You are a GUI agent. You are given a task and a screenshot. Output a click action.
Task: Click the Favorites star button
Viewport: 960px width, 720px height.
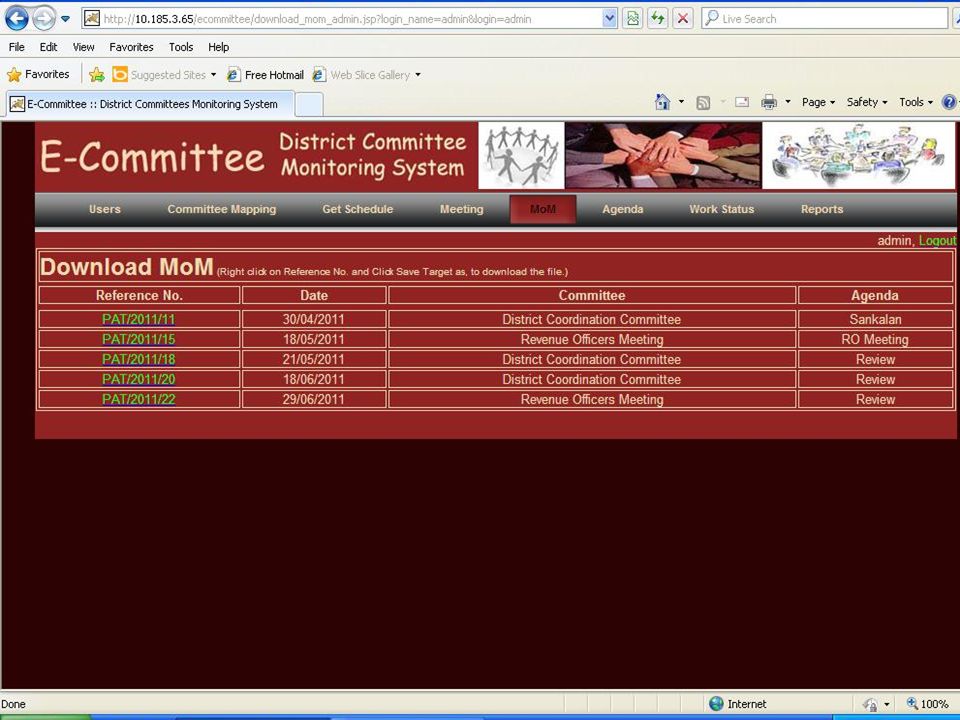pyautogui.click(x=39, y=75)
